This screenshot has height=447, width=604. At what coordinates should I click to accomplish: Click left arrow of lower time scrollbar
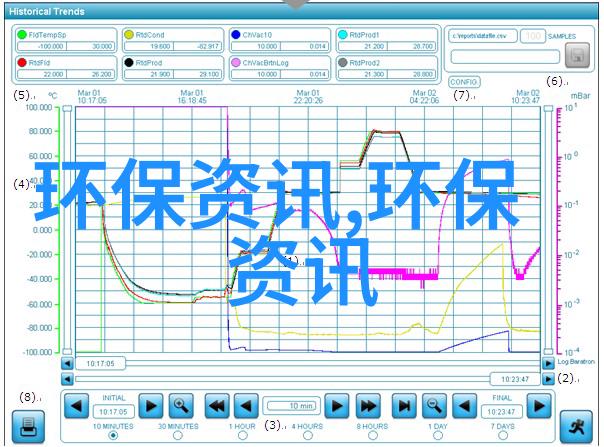click(x=67, y=379)
